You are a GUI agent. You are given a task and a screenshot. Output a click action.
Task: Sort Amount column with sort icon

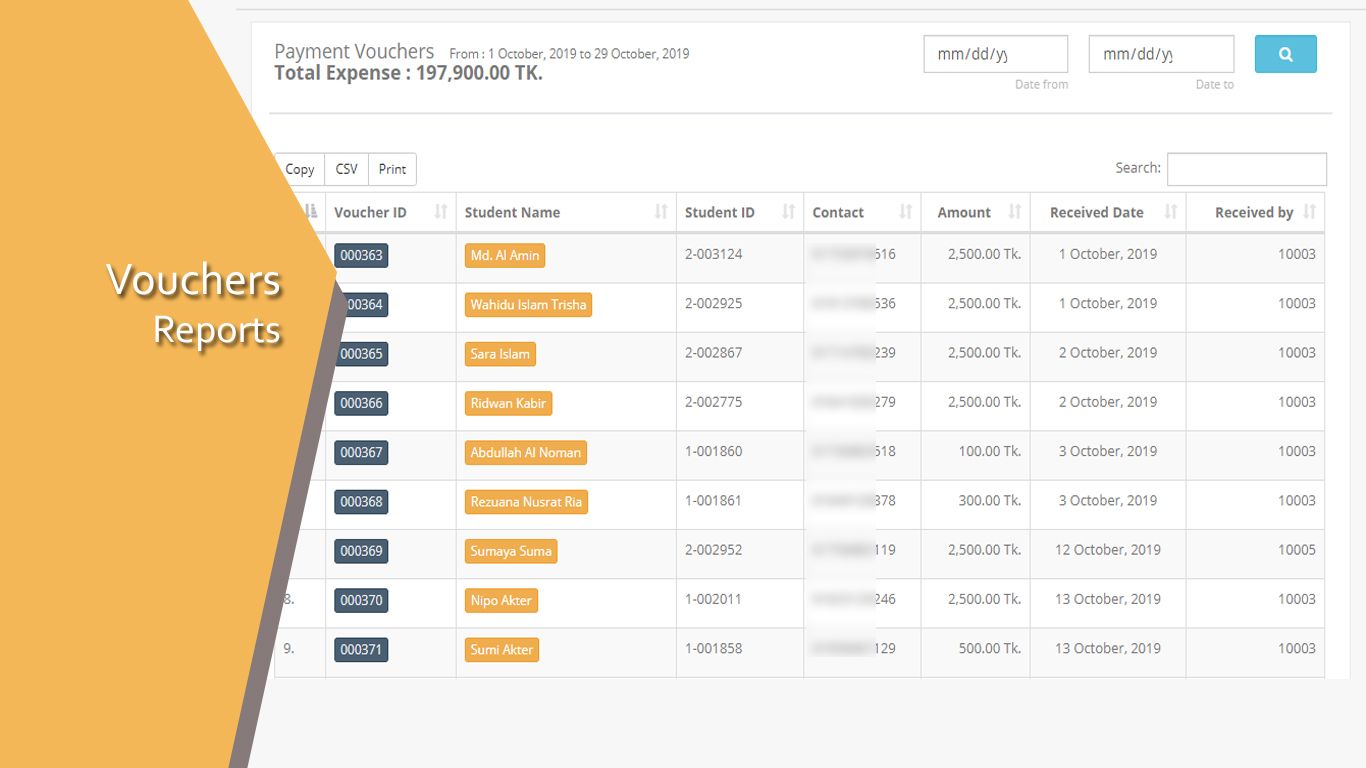pos(1015,212)
